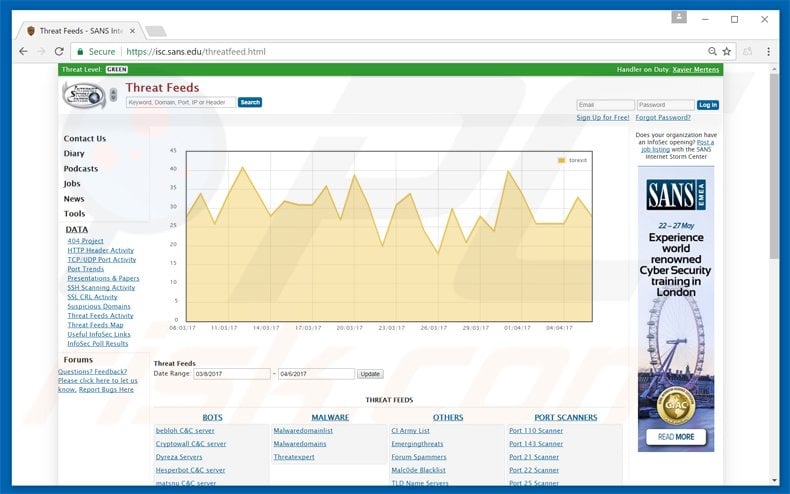Image resolution: width=790 pixels, height=494 pixels.
Task: Open Presentations & Papers link
Action: pyautogui.click(x=103, y=278)
